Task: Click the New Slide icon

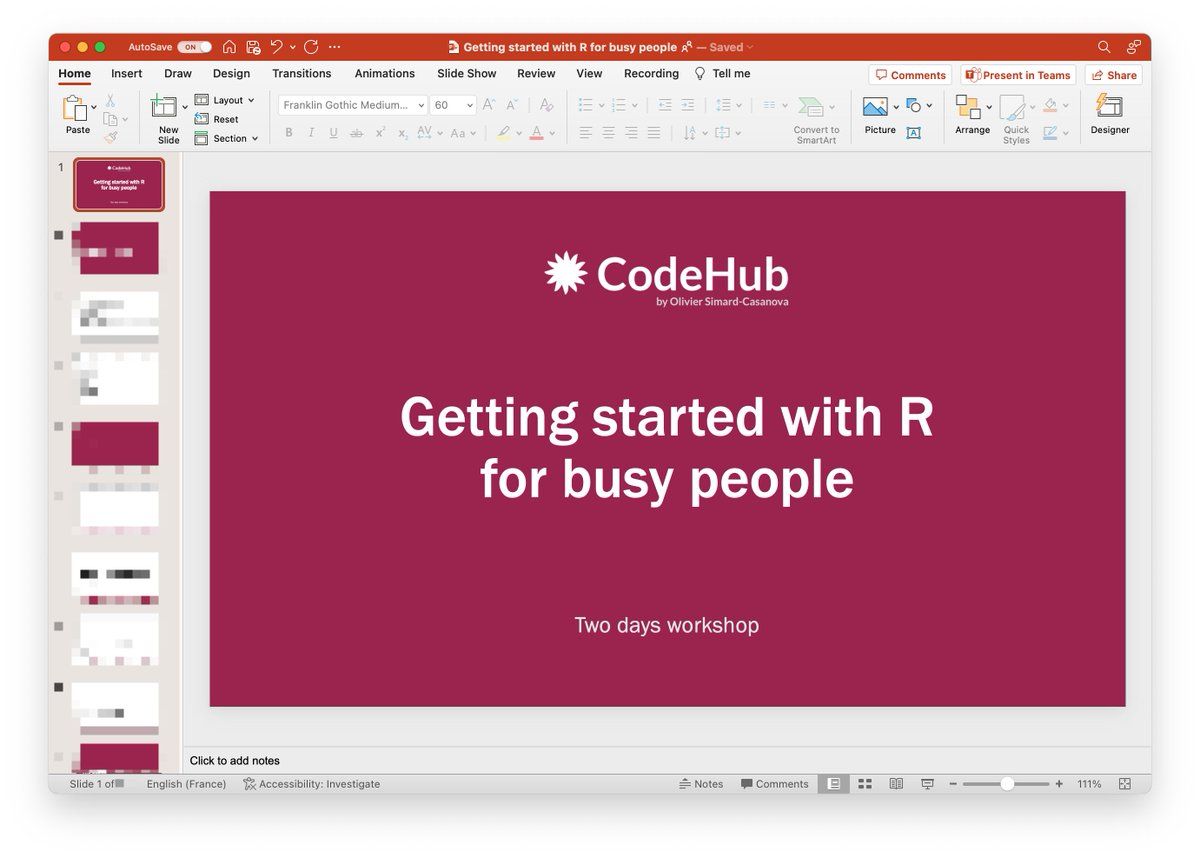Action: pos(164,108)
